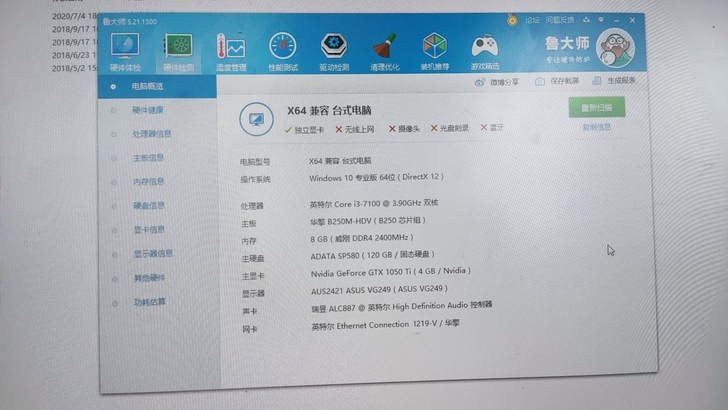Click the 鲁大师 mascot avatar
Image resolution: width=728 pixels, height=410 pixels.
pyautogui.click(x=616, y=48)
